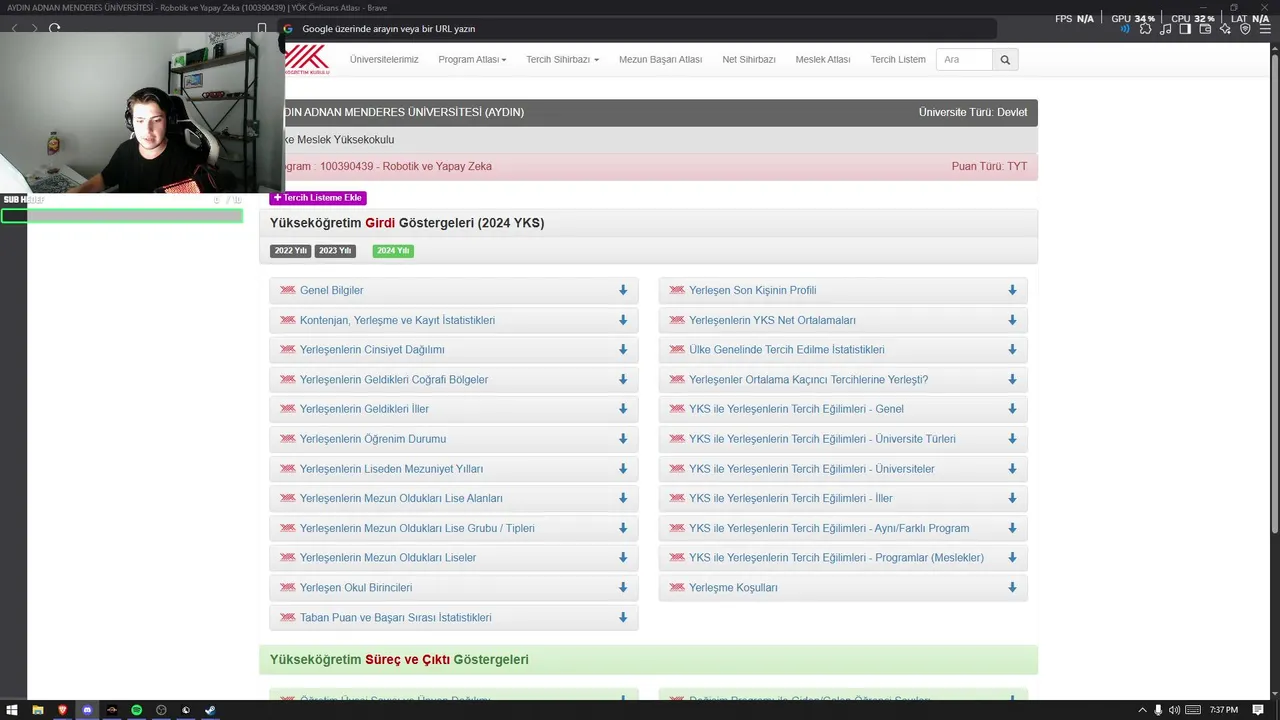
Task: Open Net Sihirbazı menu item
Action: [x=749, y=60]
